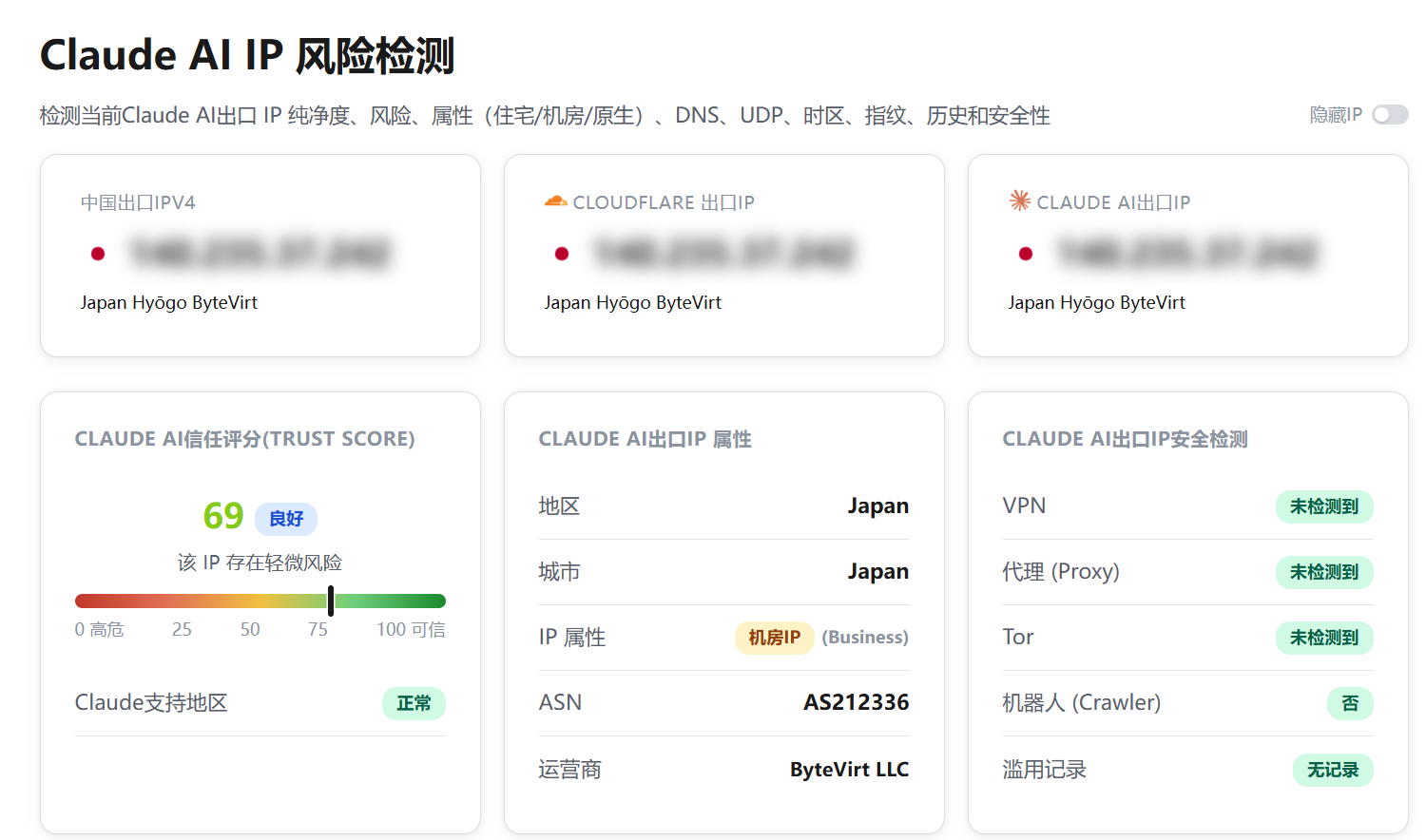1426x840 pixels.
Task: Click the 滥用记录 label
Action: 1045,770
